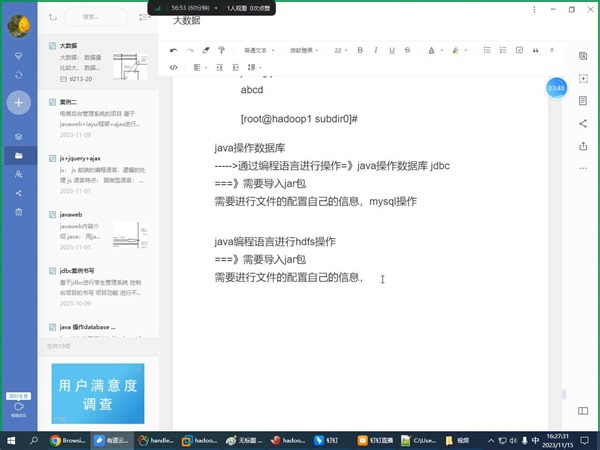Open the My Folders sidebar tab

(18, 155)
